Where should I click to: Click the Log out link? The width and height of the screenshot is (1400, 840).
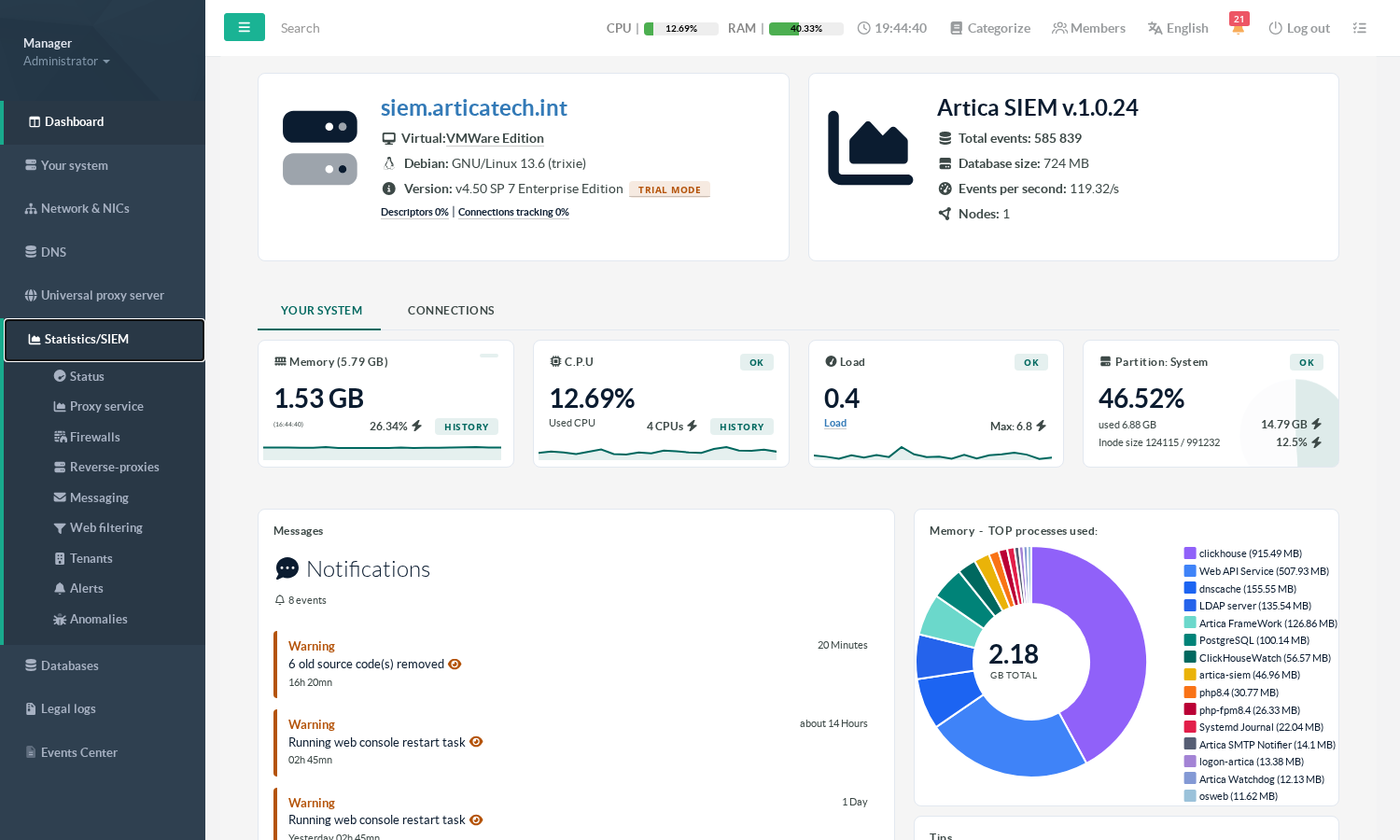(x=1299, y=28)
